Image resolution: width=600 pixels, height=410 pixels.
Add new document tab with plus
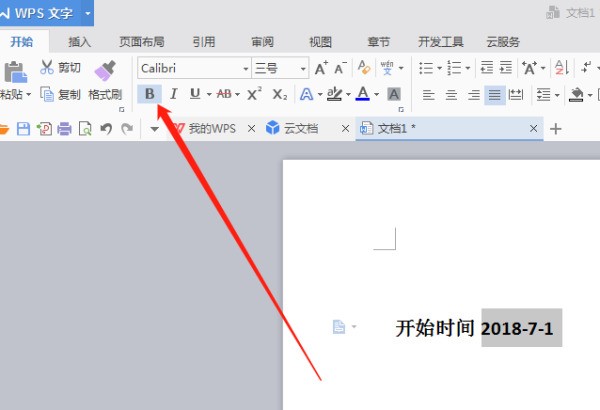coord(556,129)
